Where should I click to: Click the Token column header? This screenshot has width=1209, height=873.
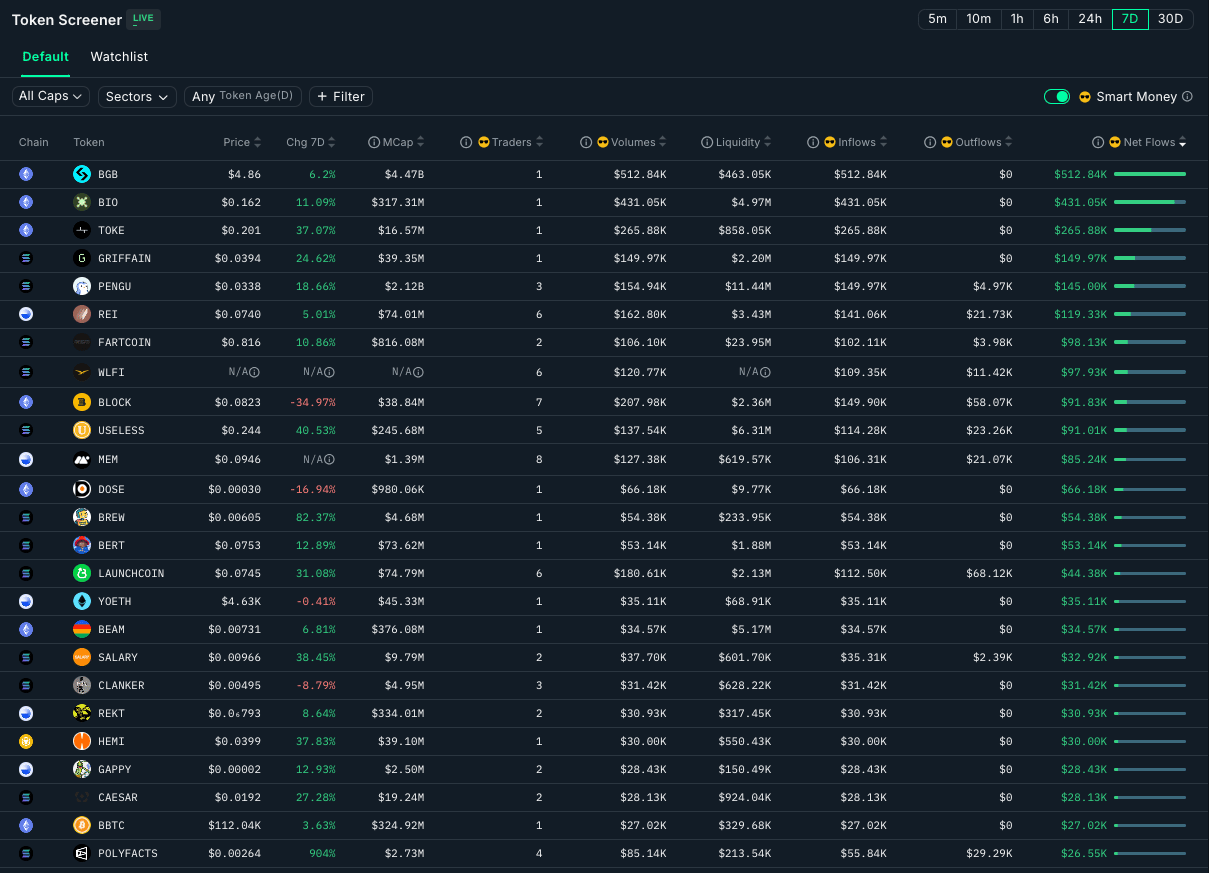[89, 142]
